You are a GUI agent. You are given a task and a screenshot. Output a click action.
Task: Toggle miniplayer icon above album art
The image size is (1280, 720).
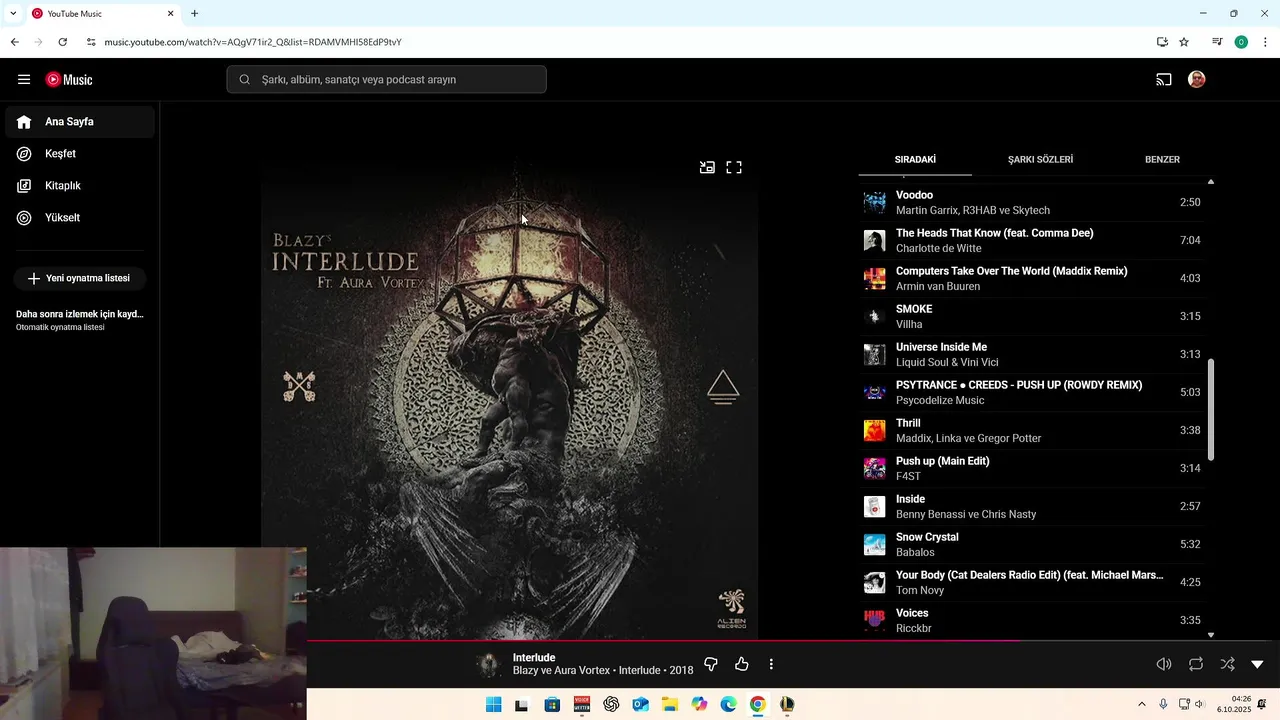coord(707,168)
